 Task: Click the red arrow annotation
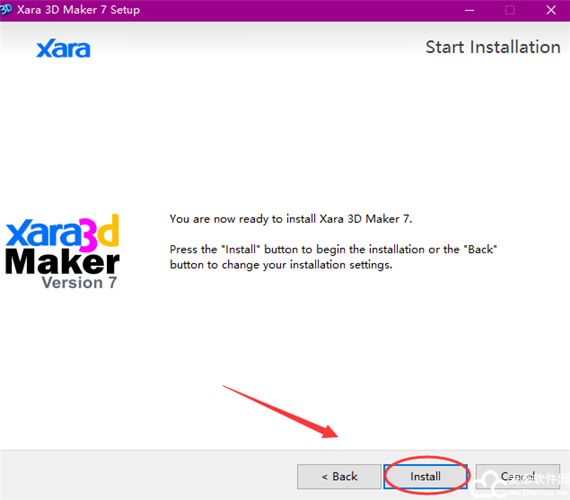pos(280,411)
